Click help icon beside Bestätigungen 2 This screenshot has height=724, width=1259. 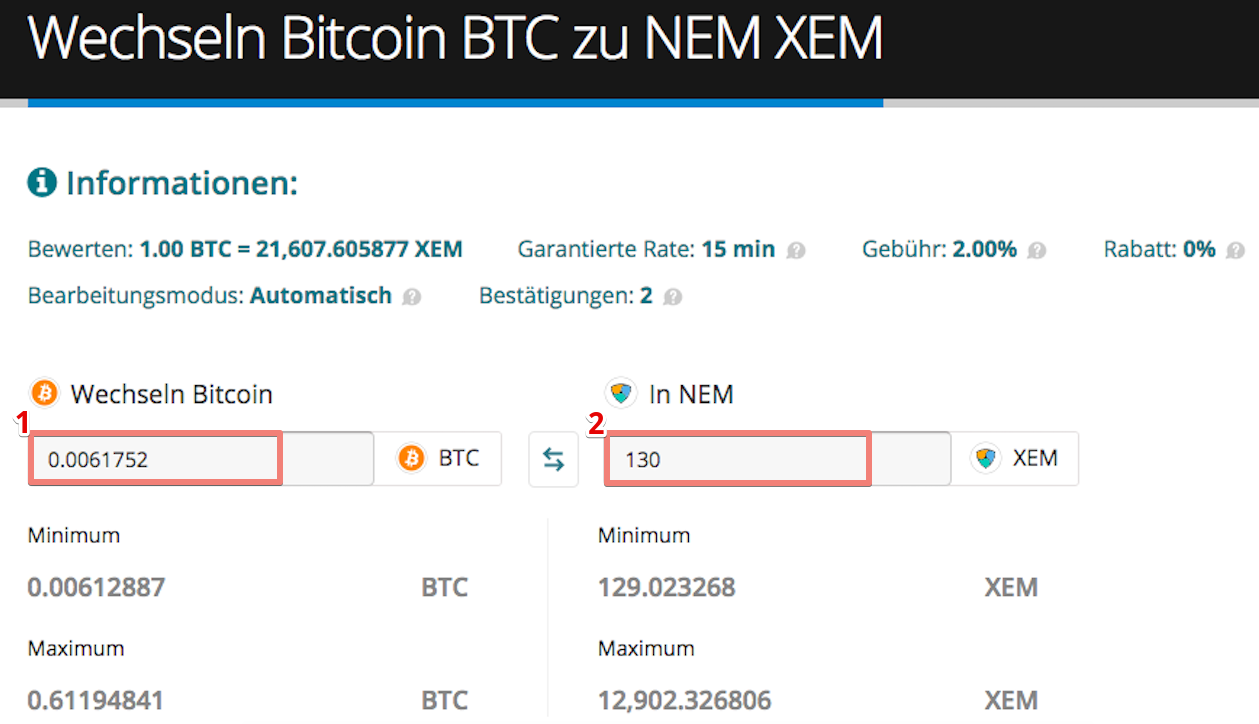coord(673,297)
